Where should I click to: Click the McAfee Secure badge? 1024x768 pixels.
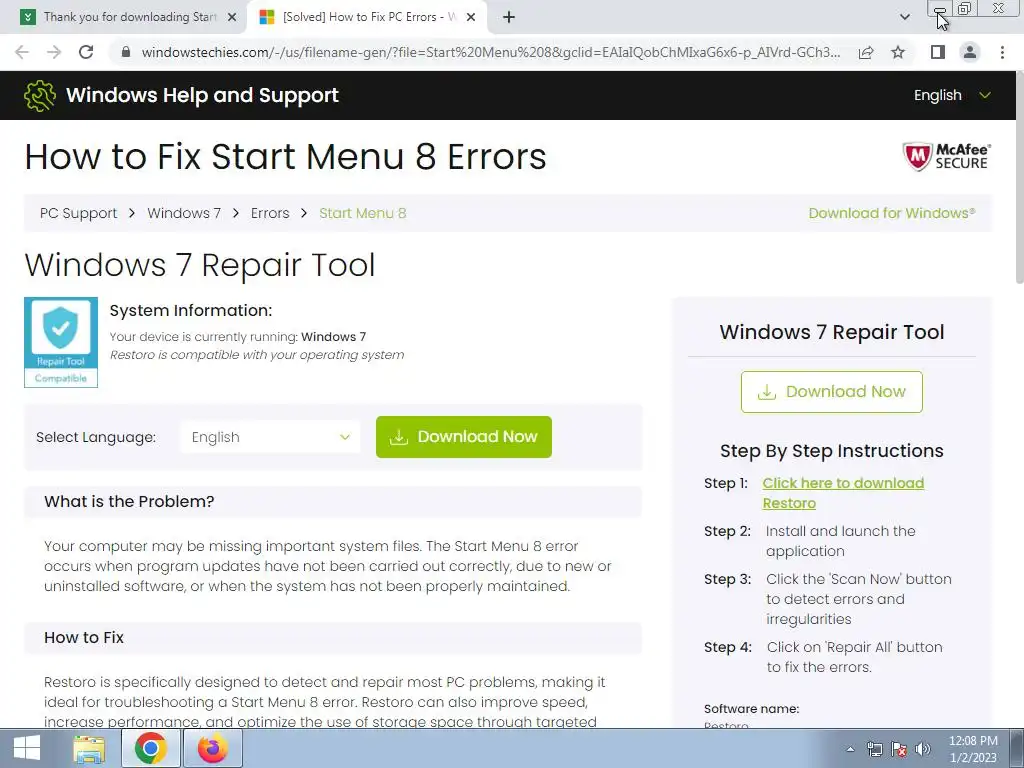[947, 157]
